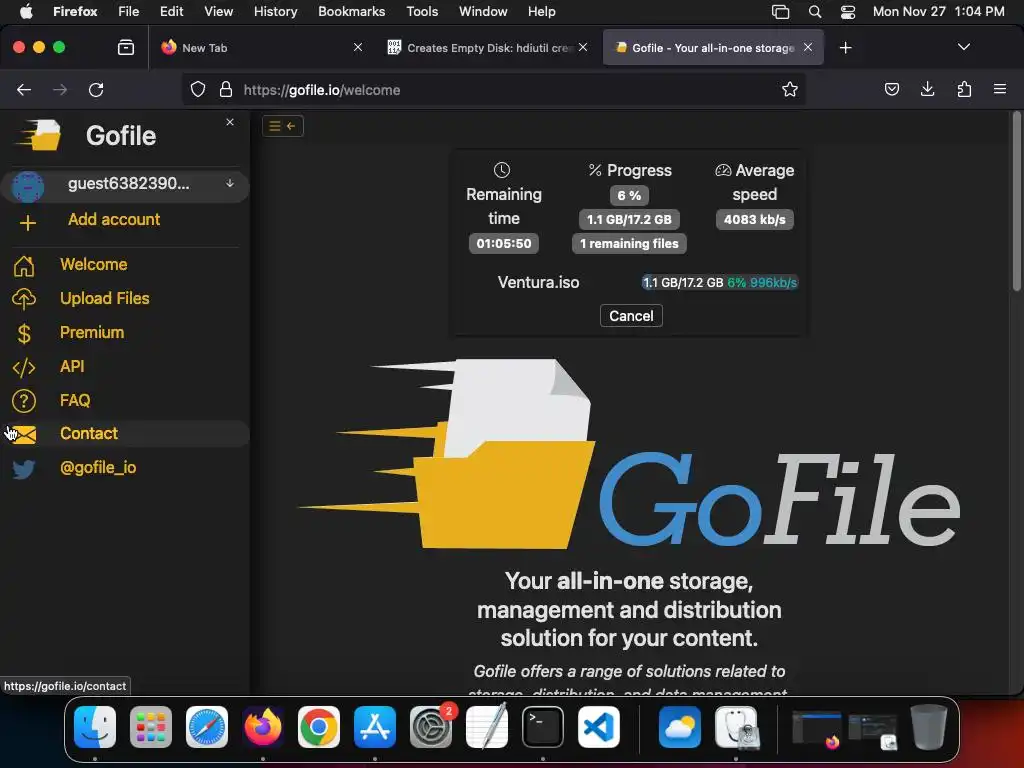The width and height of the screenshot is (1024, 768).
Task: Open the Contact sidebar link
Action: (89, 434)
